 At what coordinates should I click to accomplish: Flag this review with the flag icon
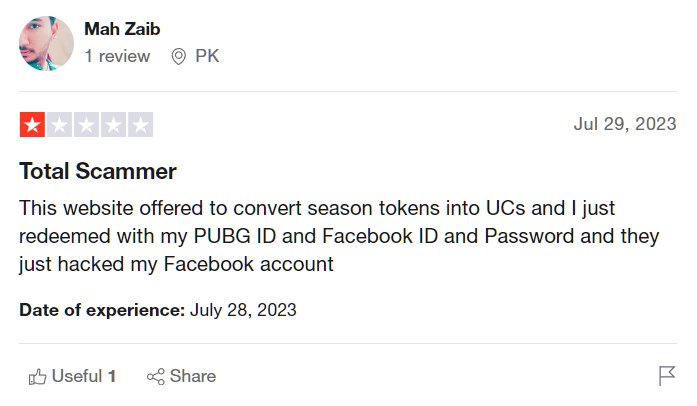click(x=667, y=376)
